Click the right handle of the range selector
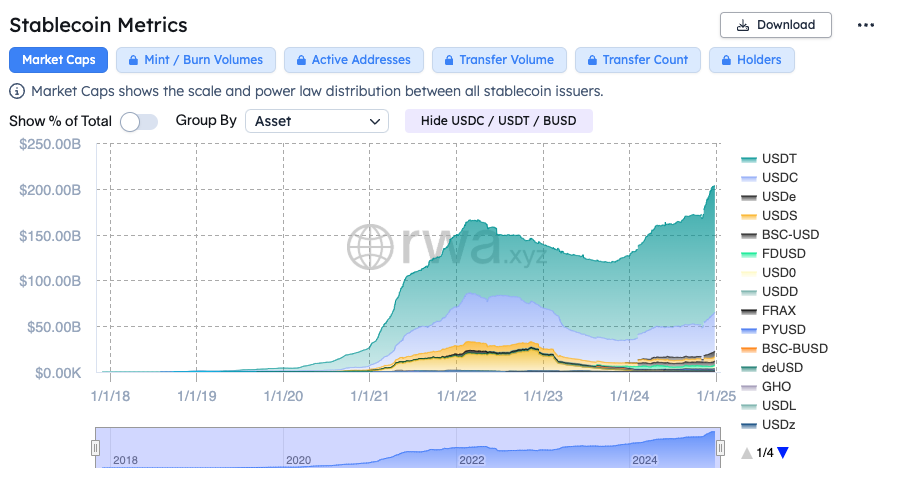The width and height of the screenshot is (897, 489). pyautogui.click(x=721, y=448)
